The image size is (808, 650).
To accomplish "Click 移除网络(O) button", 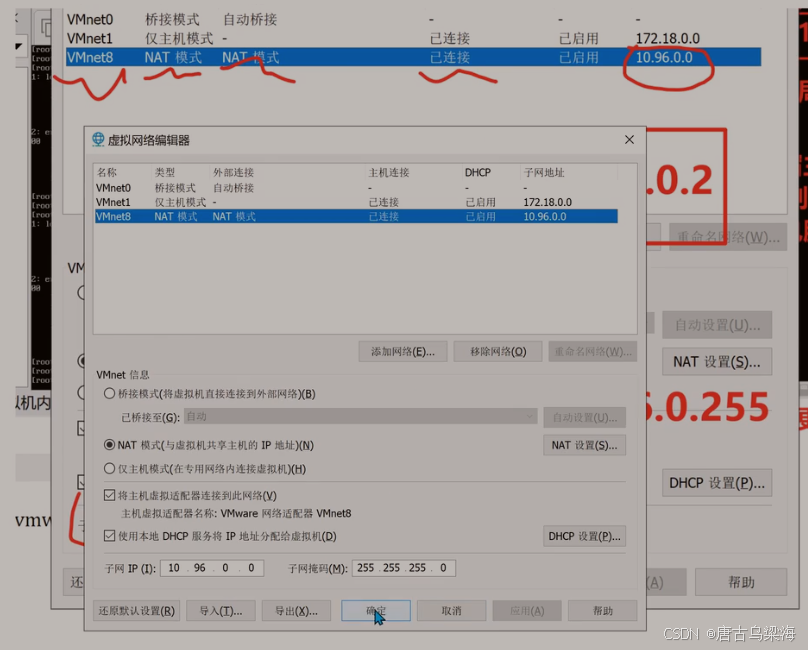I will [498, 352].
